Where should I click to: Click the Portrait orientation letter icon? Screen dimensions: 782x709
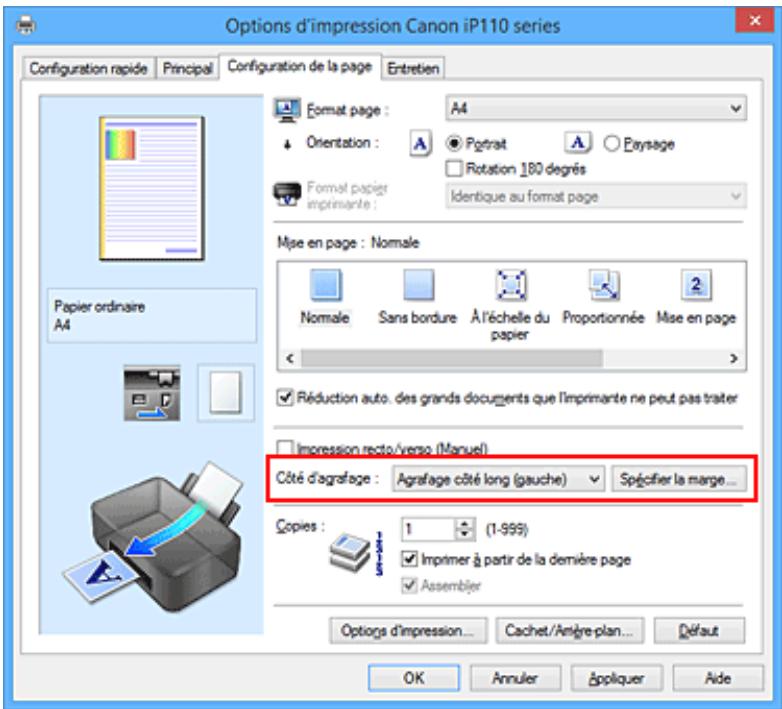tap(420, 144)
